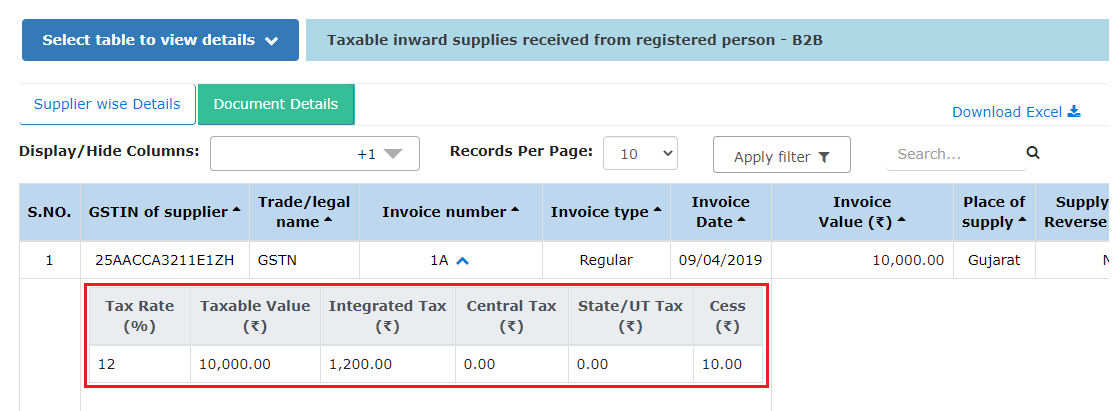The width and height of the screenshot is (1119, 411).
Task: Open Display/Hide Columns dropdown
Action: [x=314, y=154]
